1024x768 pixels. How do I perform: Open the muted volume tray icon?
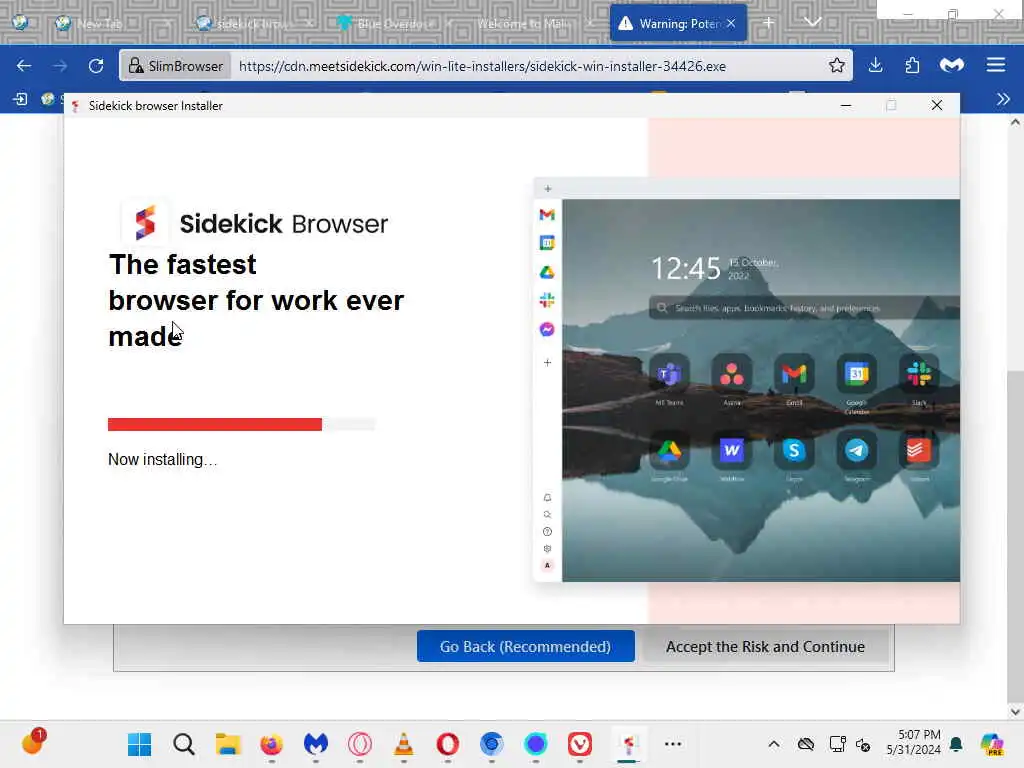point(863,744)
